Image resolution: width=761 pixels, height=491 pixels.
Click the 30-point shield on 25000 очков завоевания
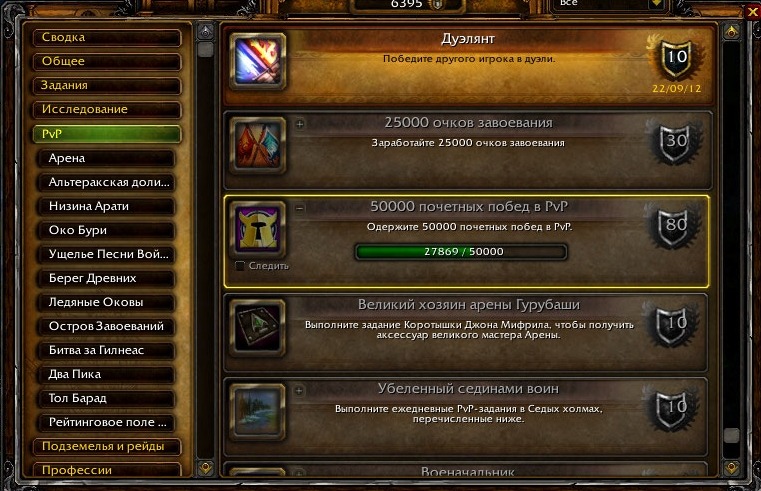click(x=676, y=143)
